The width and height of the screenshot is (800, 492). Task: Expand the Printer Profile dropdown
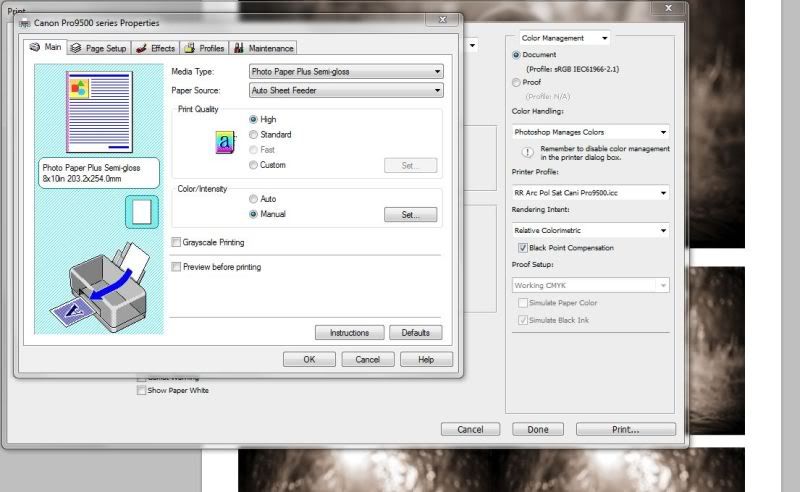(x=590, y=192)
